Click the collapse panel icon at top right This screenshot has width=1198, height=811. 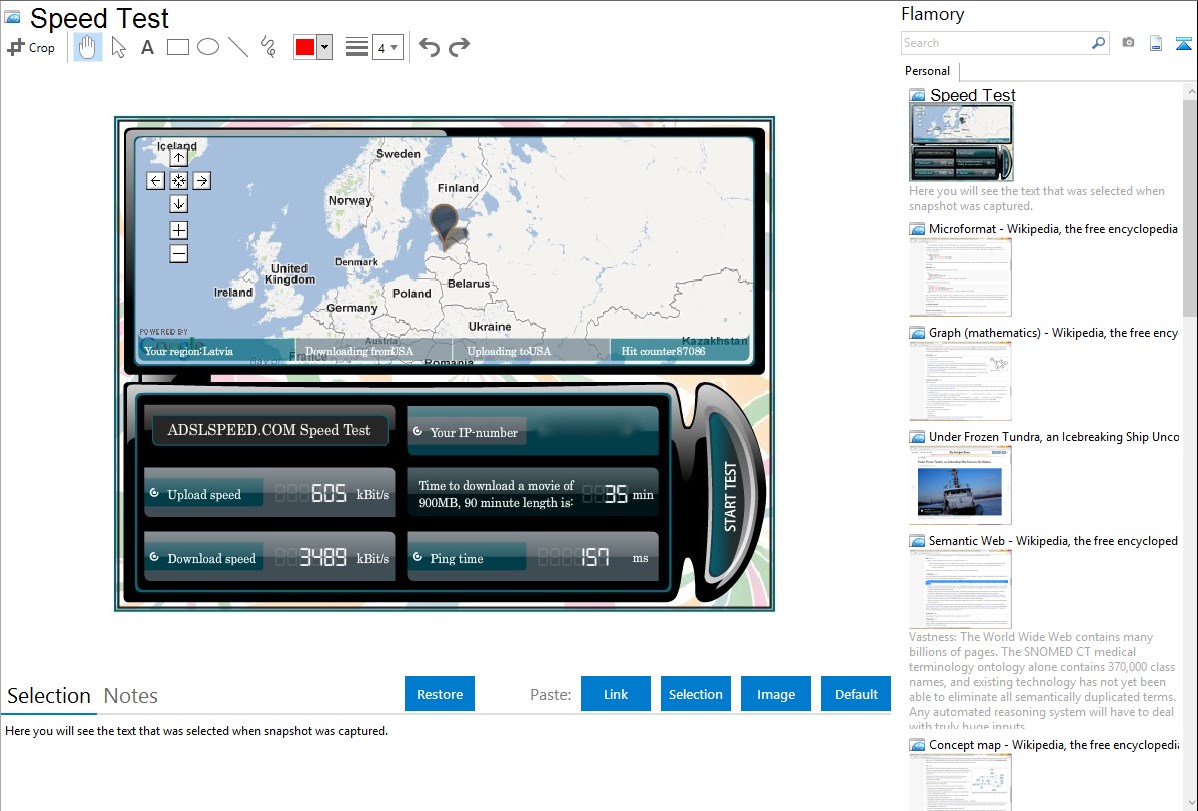[x=1183, y=44]
